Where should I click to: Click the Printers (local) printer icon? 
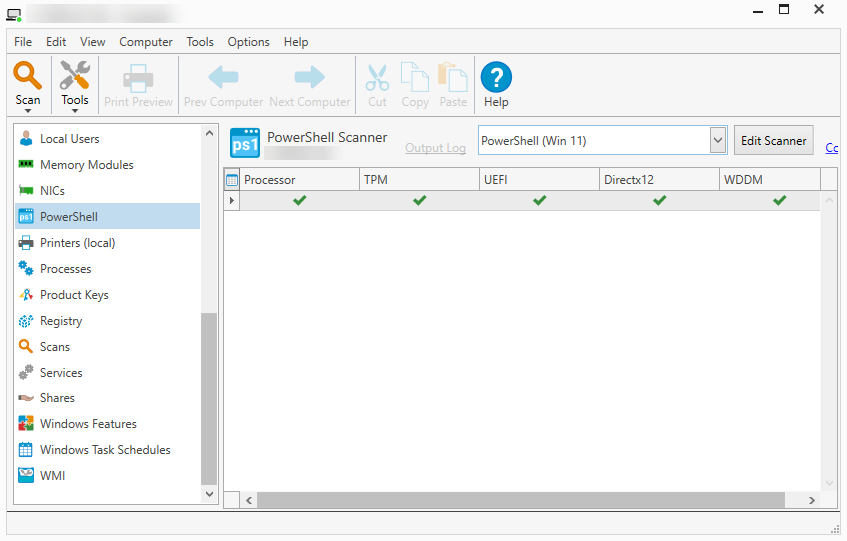click(26, 243)
